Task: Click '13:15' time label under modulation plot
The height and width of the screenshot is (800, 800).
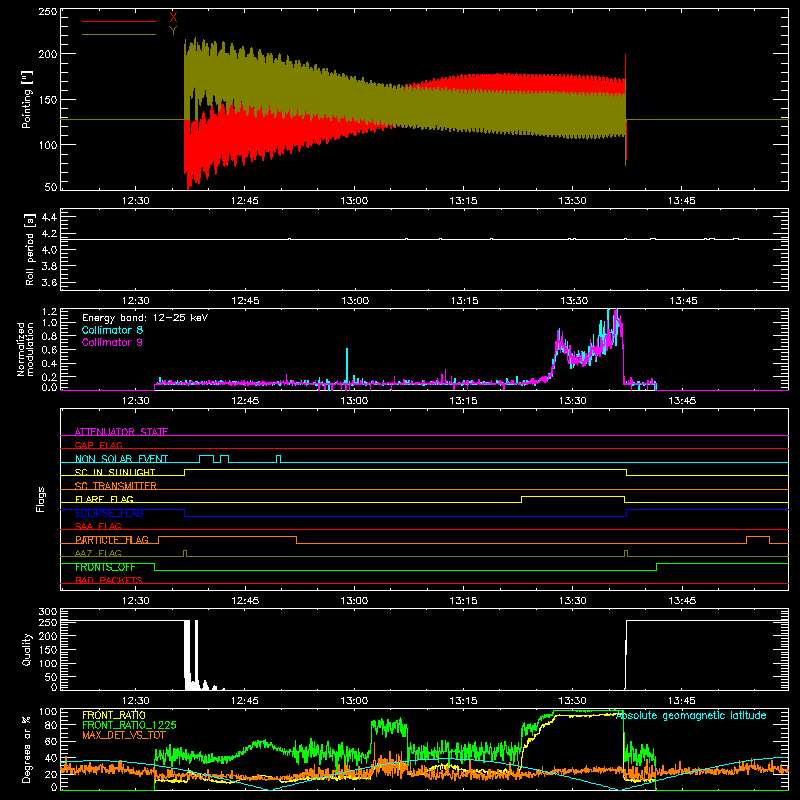Action: pyautogui.click(x=463, y=401)
